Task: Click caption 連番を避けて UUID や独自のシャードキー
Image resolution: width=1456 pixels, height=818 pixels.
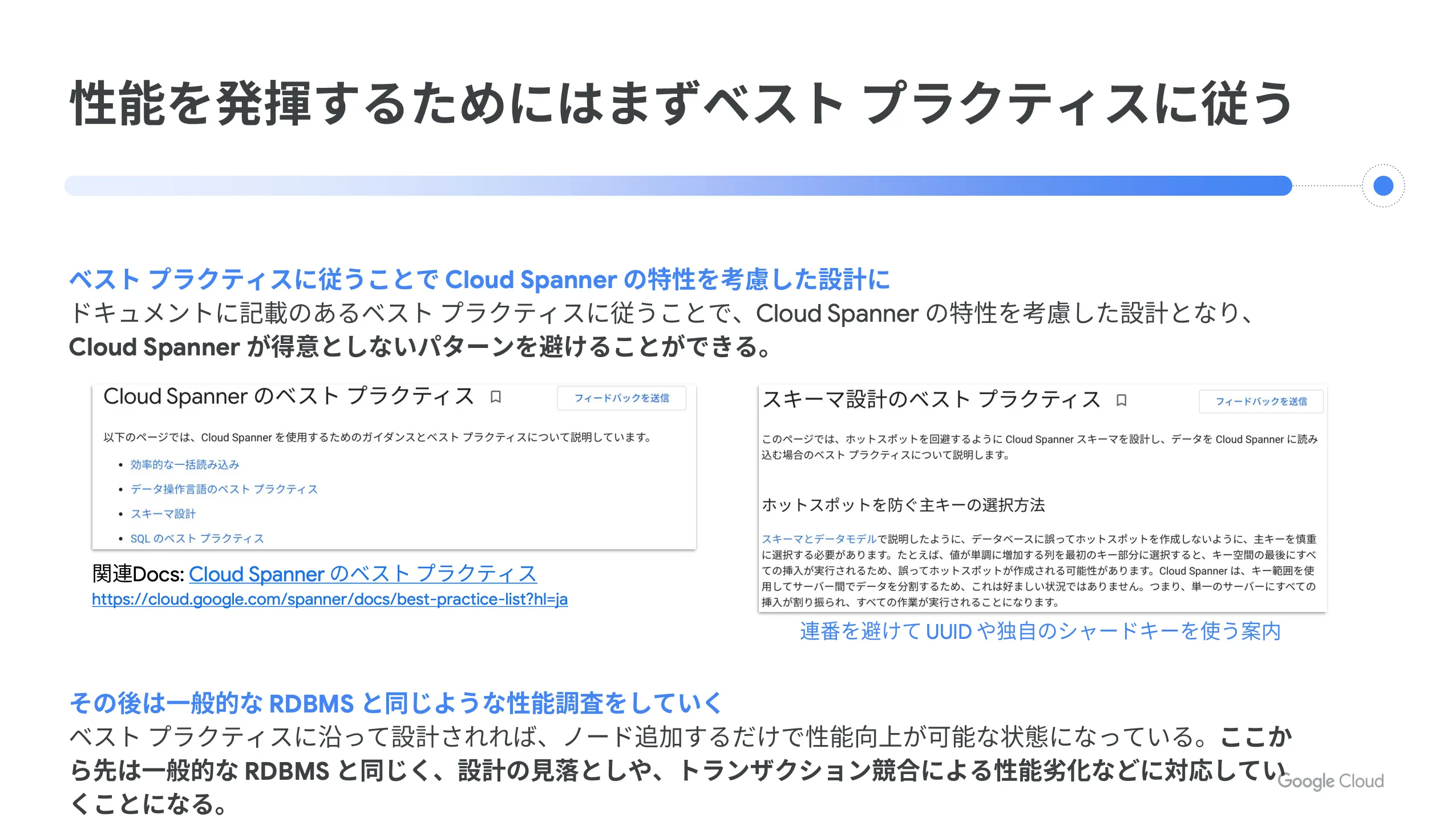Action: tap(1040, 631)
